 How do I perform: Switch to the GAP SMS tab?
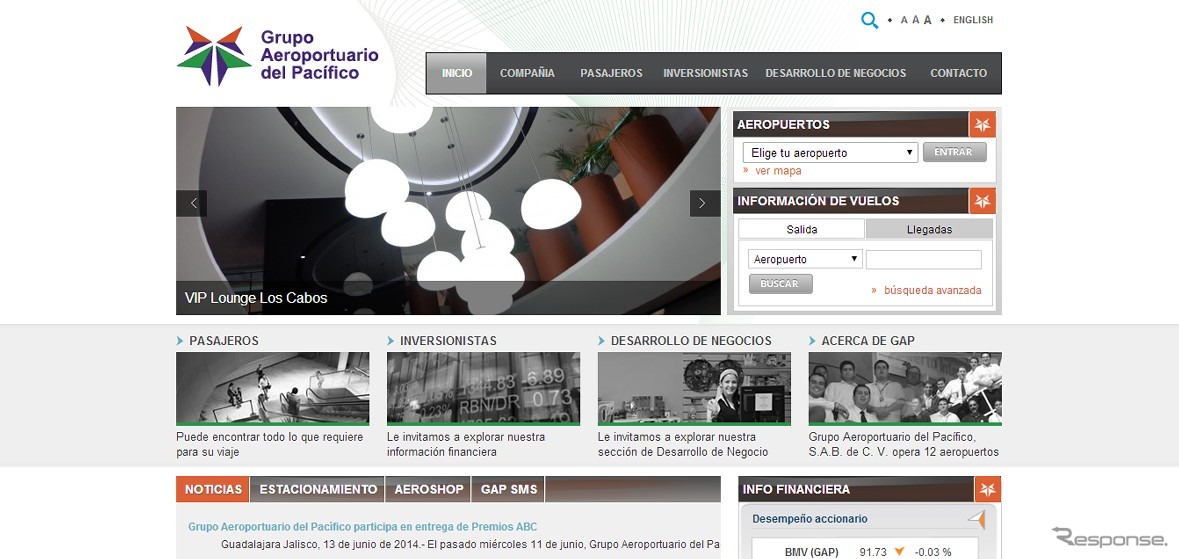pyautogui.click(x=509, y=489)
